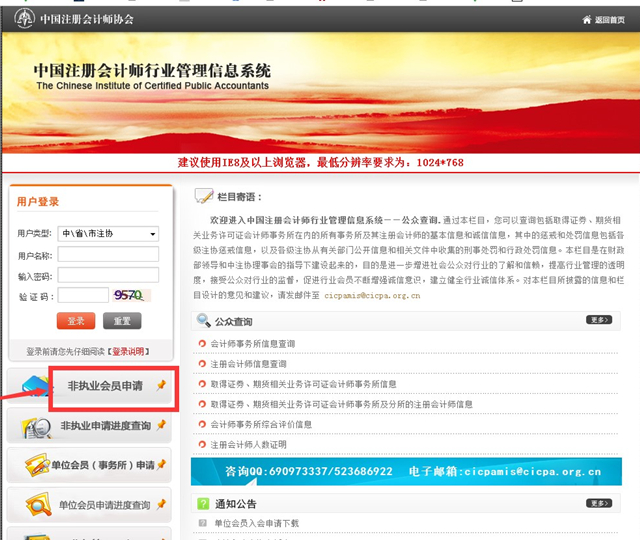Open 注册会计师信息查询 link
The image size is (640, 540).
[x=248, y=364]
